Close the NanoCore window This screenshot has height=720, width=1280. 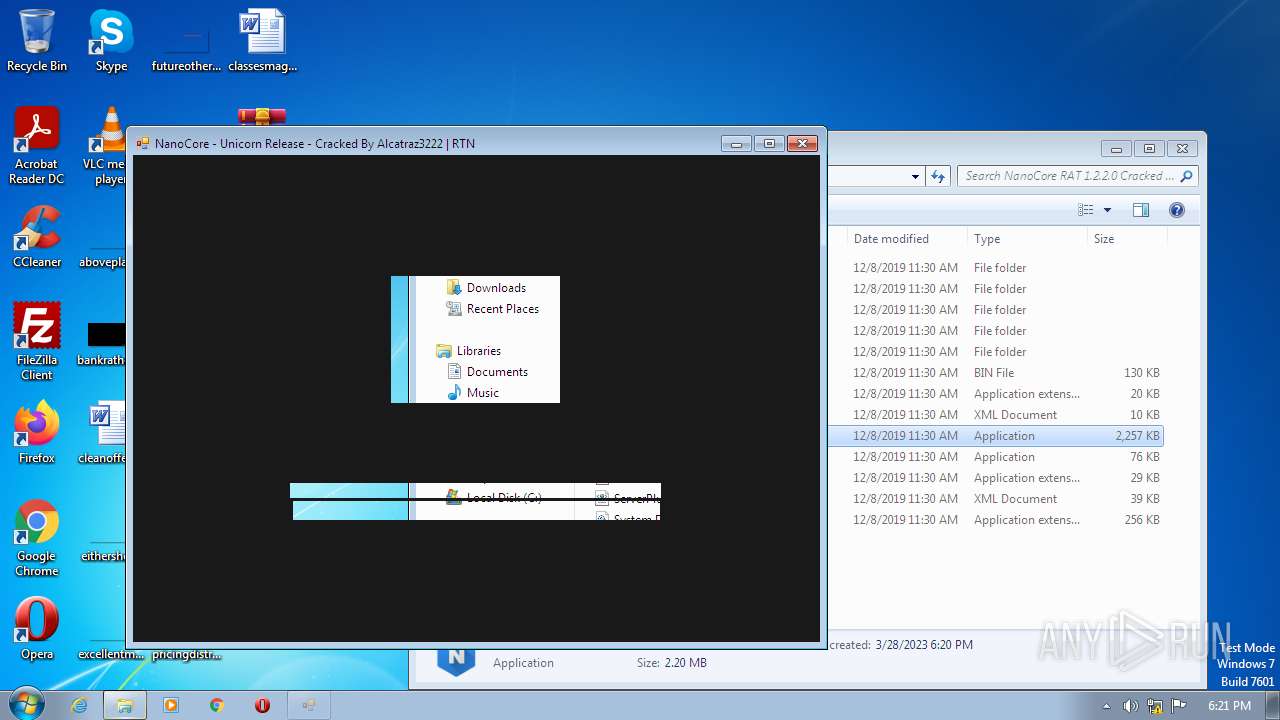point(803,143)
